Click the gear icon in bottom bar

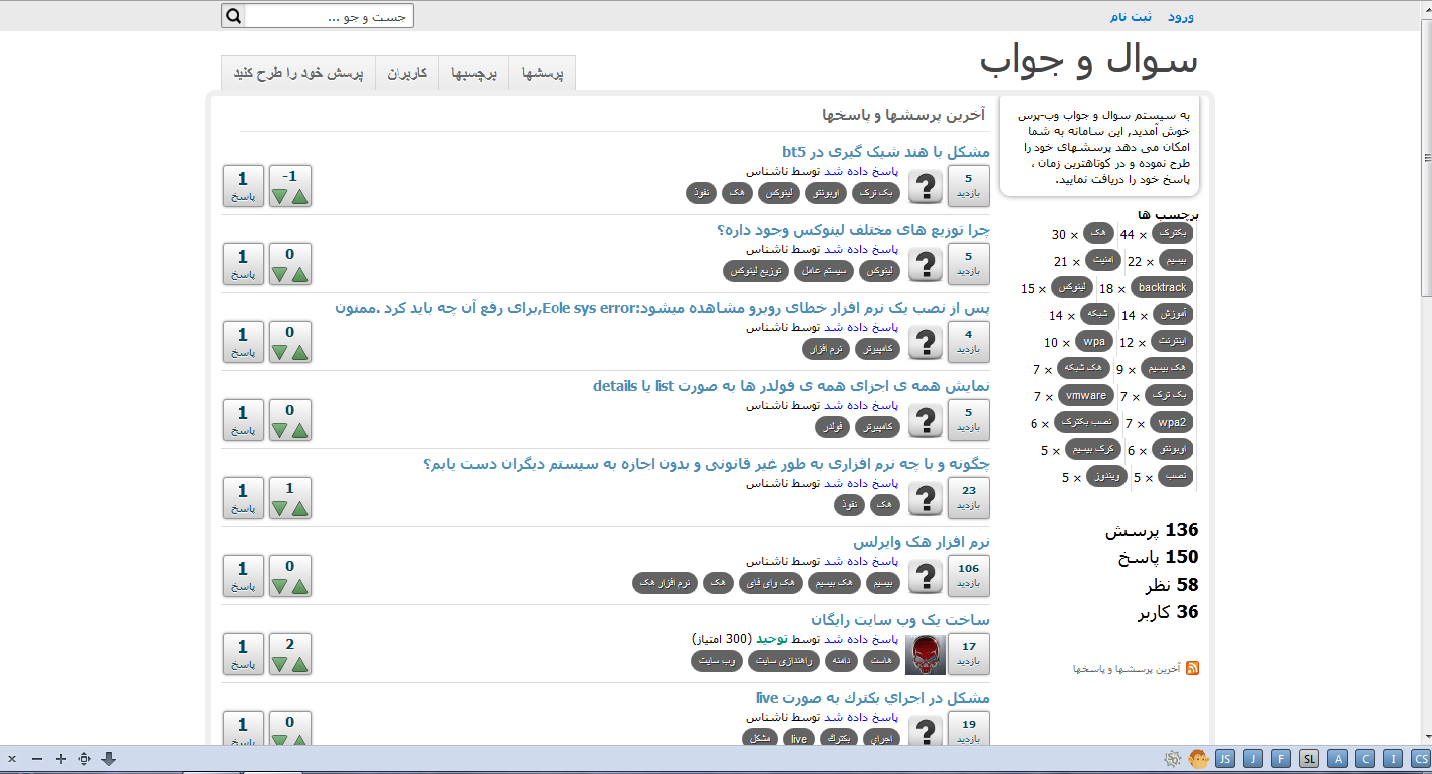[1173, 759]
